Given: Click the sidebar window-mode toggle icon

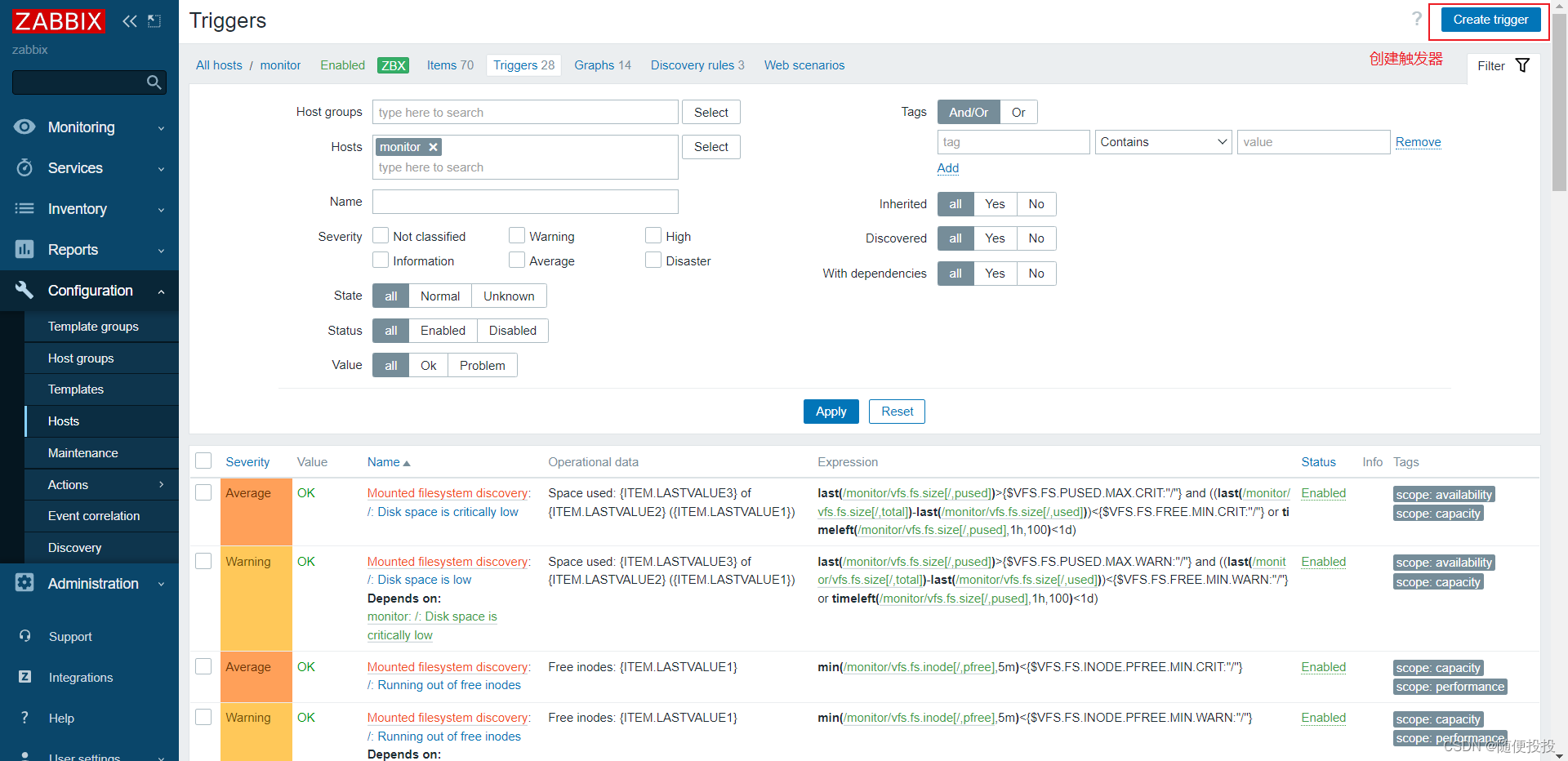Looking at the screenshot, I should tap(154, 21).
